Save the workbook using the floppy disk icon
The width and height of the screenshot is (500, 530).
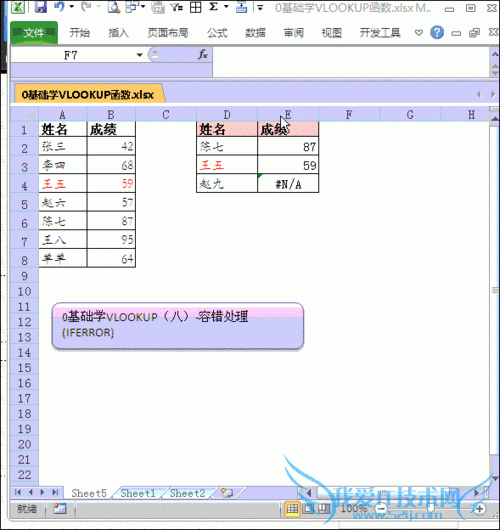pyautogui.click(x=41, y=7)
